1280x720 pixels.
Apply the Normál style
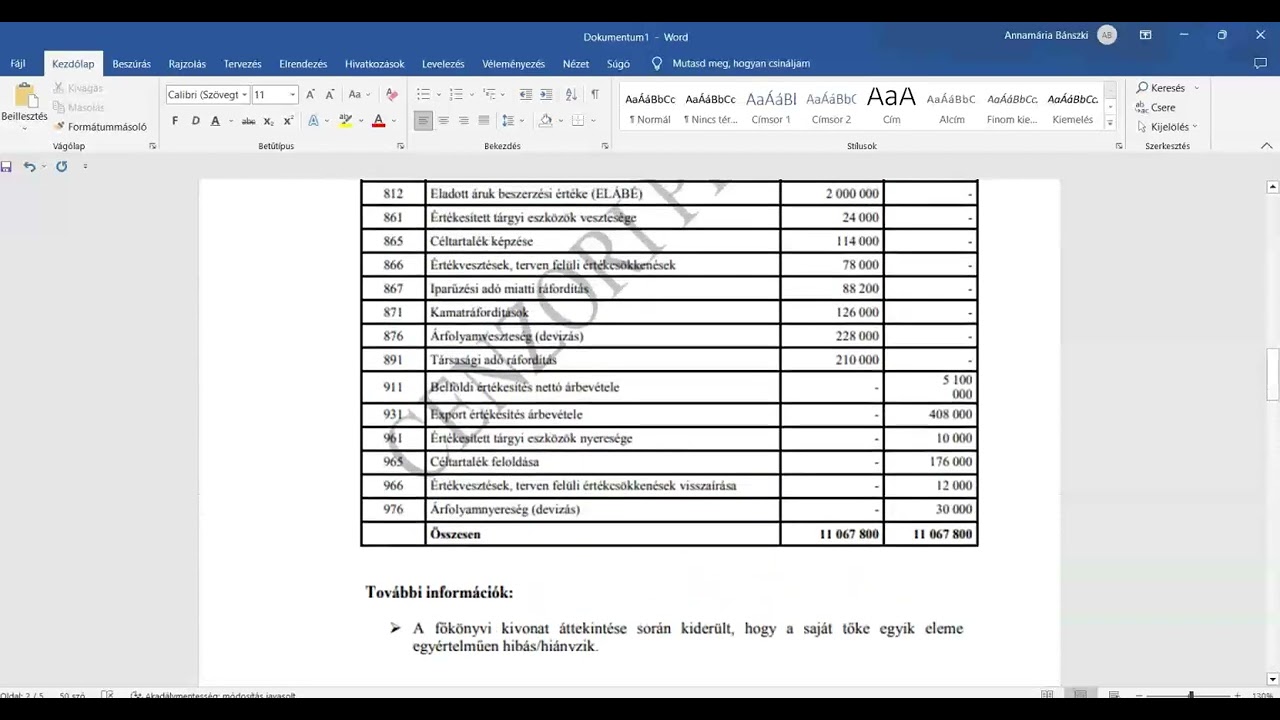coord(650,107)
